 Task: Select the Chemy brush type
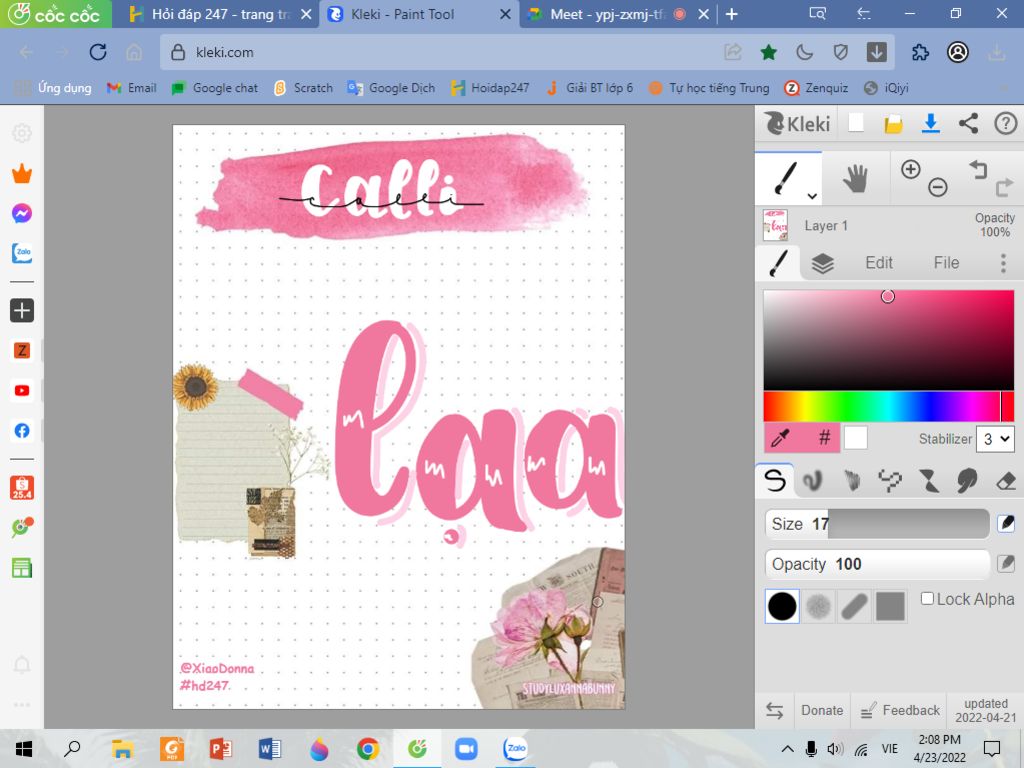pos(928,481)
